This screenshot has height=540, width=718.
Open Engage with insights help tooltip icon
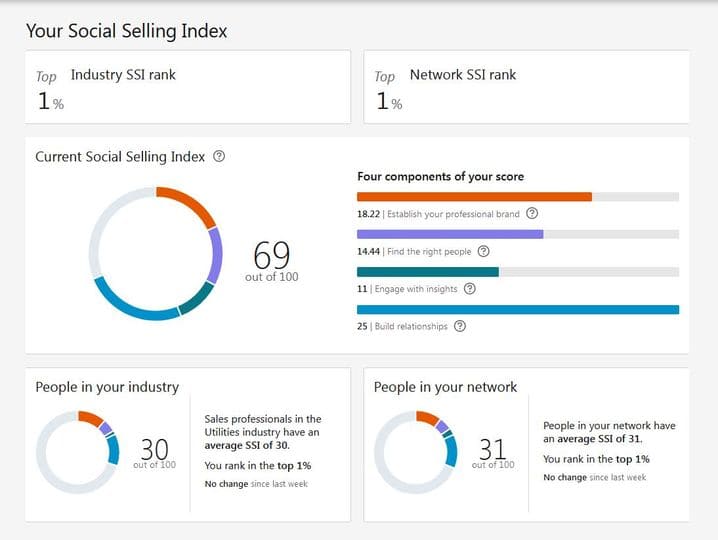tap(470, 289)
